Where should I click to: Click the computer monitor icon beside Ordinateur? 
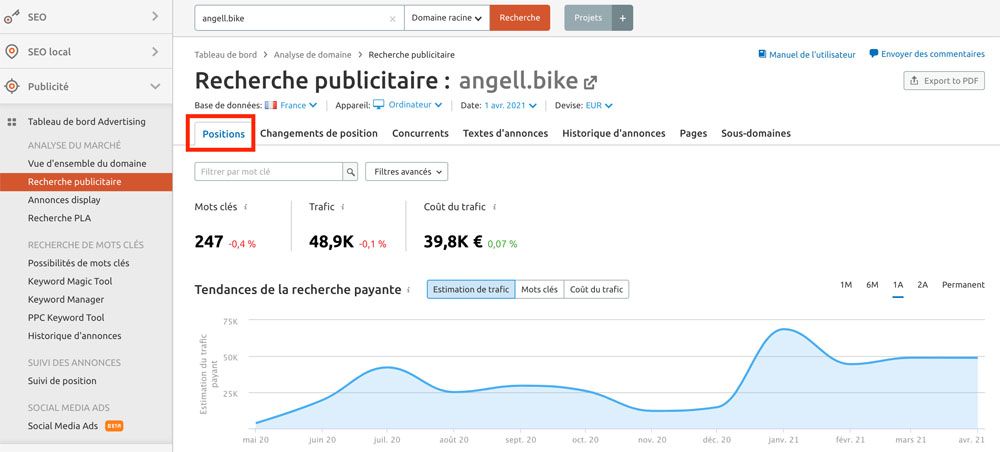pyautogui.click(x=379, y=105)
